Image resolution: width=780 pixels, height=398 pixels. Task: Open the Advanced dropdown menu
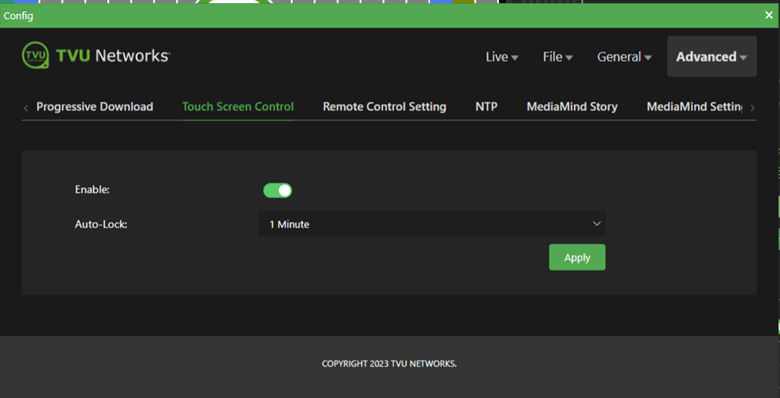point(711,57)
